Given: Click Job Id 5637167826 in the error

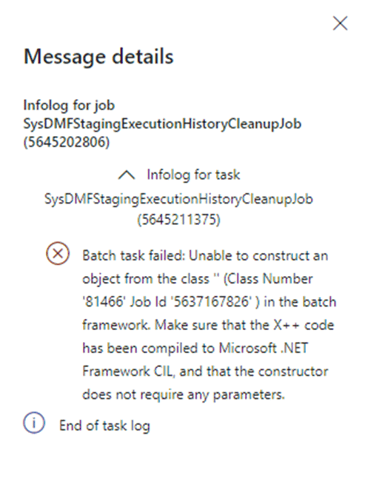Looking at the screenshot, I should [190, 302].
